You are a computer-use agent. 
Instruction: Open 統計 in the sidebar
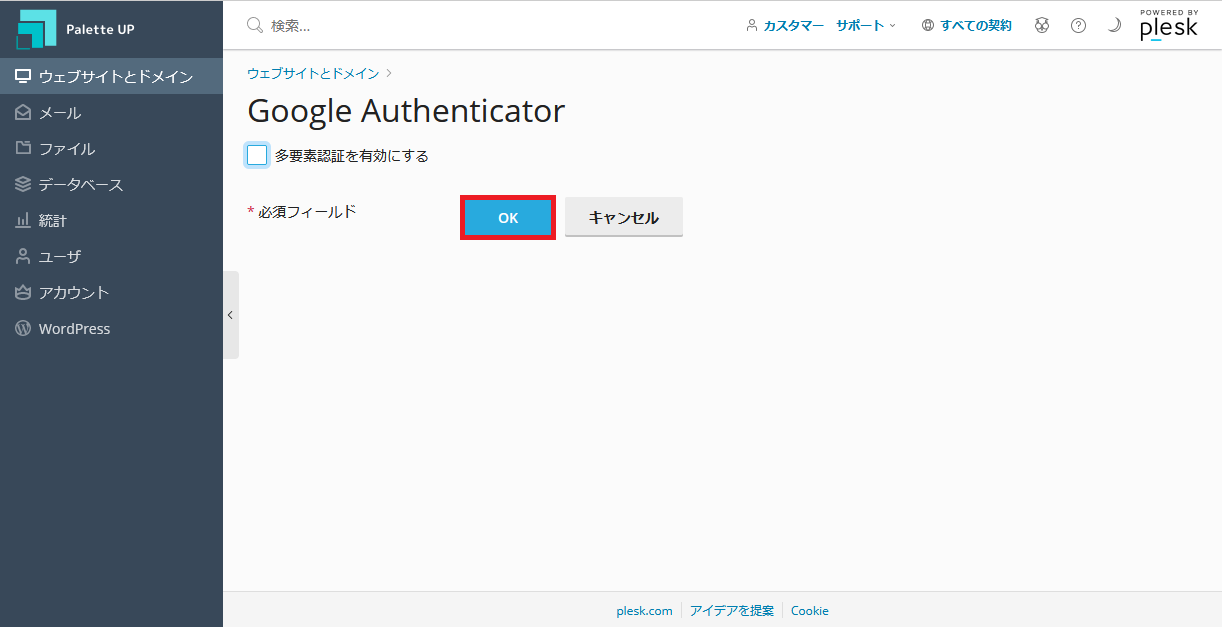(x=111, y=220)
